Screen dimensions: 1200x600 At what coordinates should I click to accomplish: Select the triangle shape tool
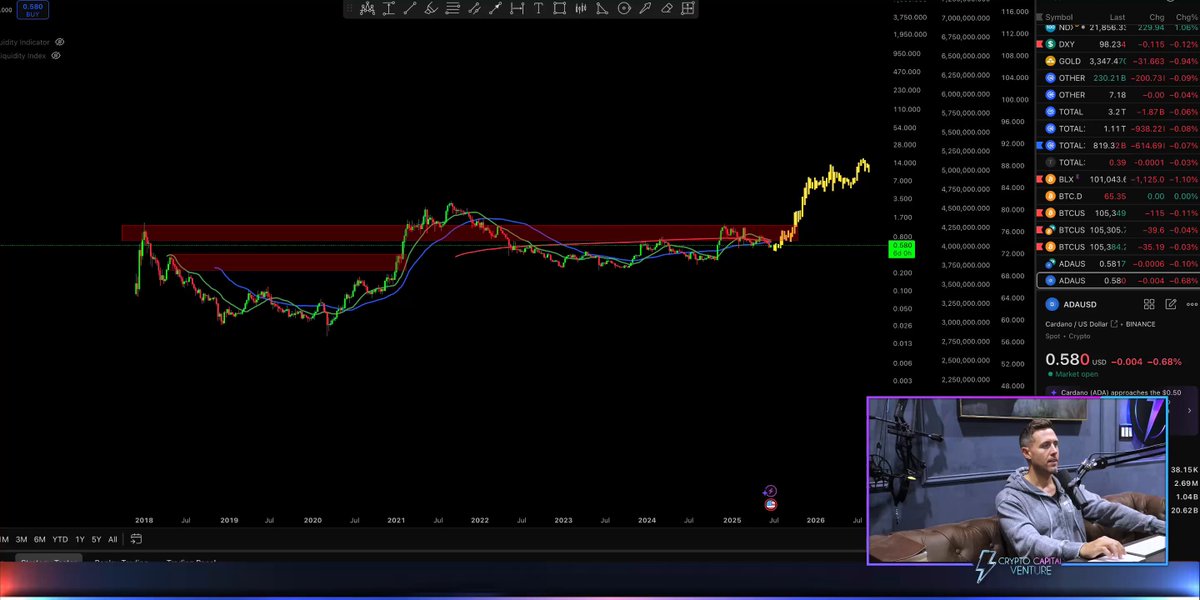[x=602, y=8]
